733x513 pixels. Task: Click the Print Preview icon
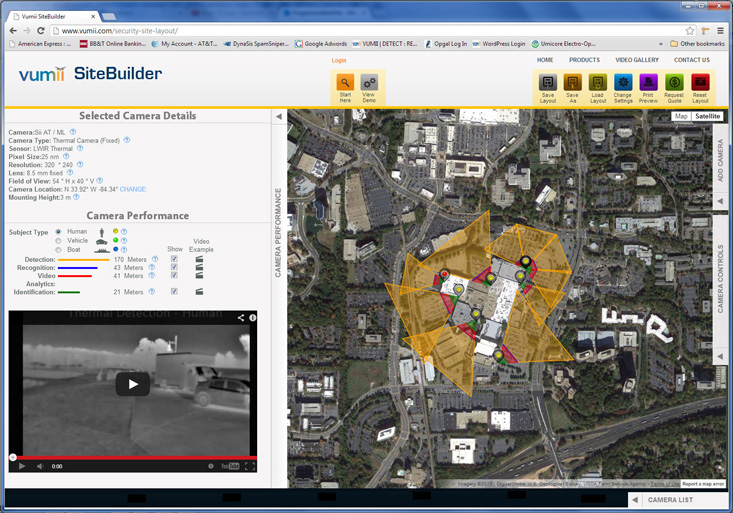(x=648, y=83)
